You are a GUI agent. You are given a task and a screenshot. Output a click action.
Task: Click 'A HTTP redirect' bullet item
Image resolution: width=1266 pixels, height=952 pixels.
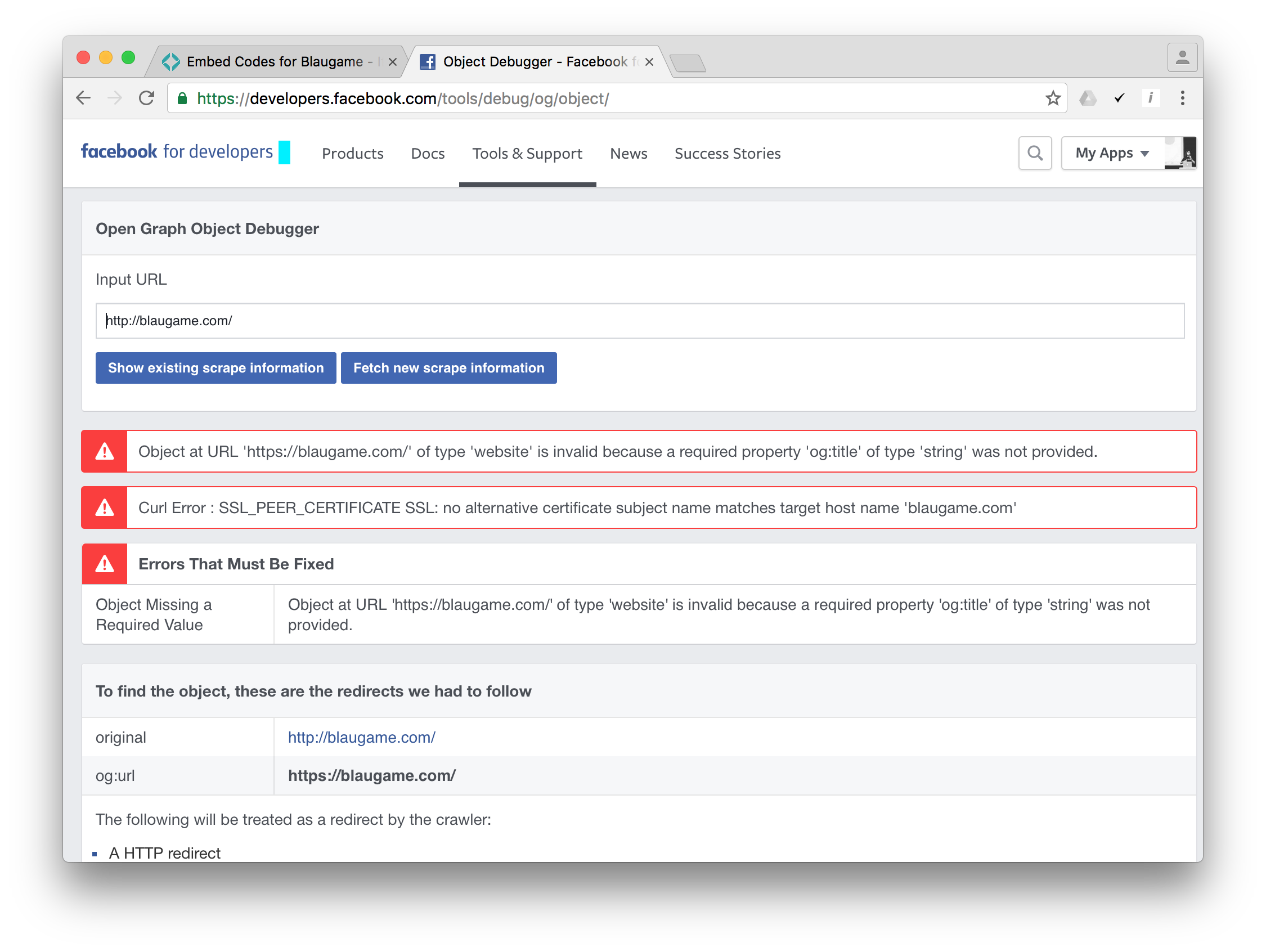165,852
